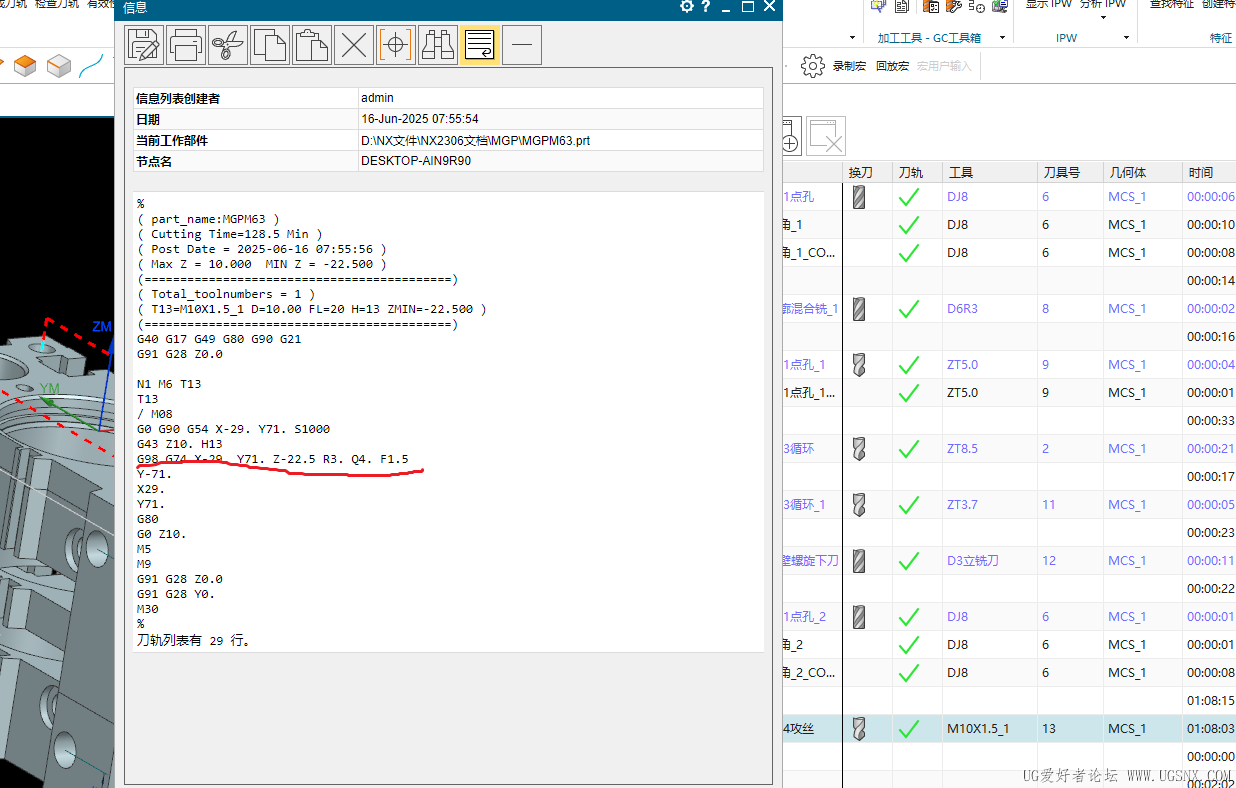1236x788 pixels.
Task: Click the help question mark in 信息 title bar
Action: (x=706, y=7)
